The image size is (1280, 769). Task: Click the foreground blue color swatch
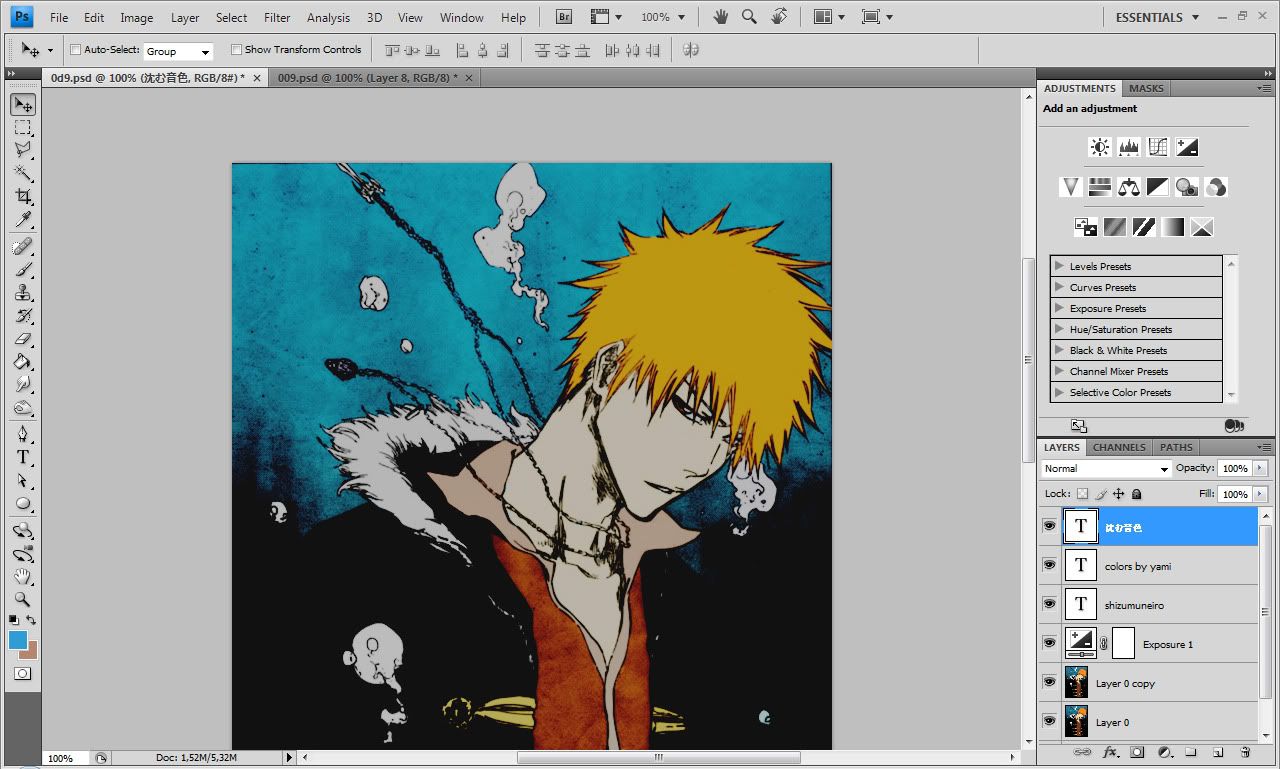click(18, 640)
